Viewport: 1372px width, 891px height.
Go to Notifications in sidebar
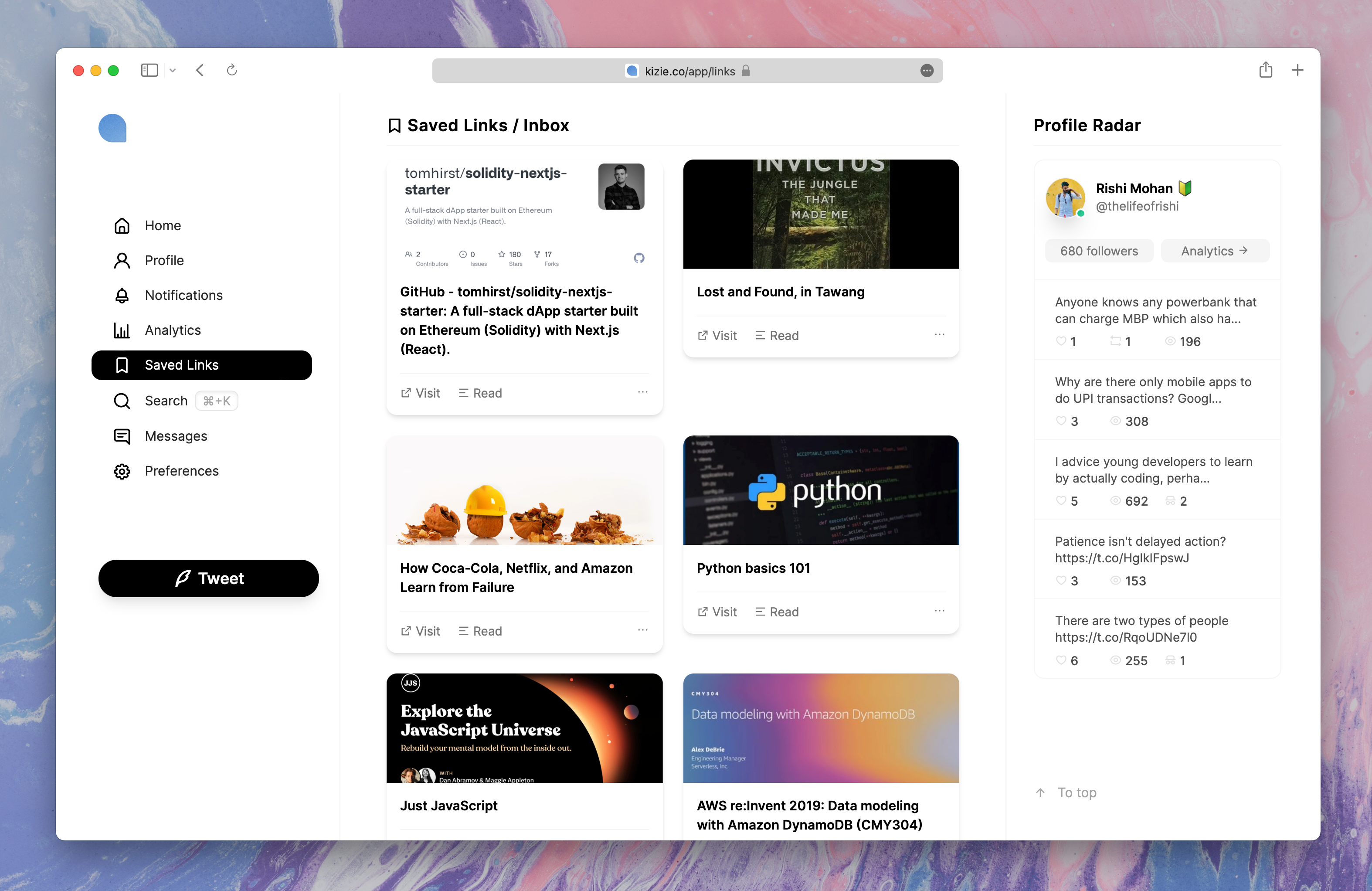pos(183,295)
